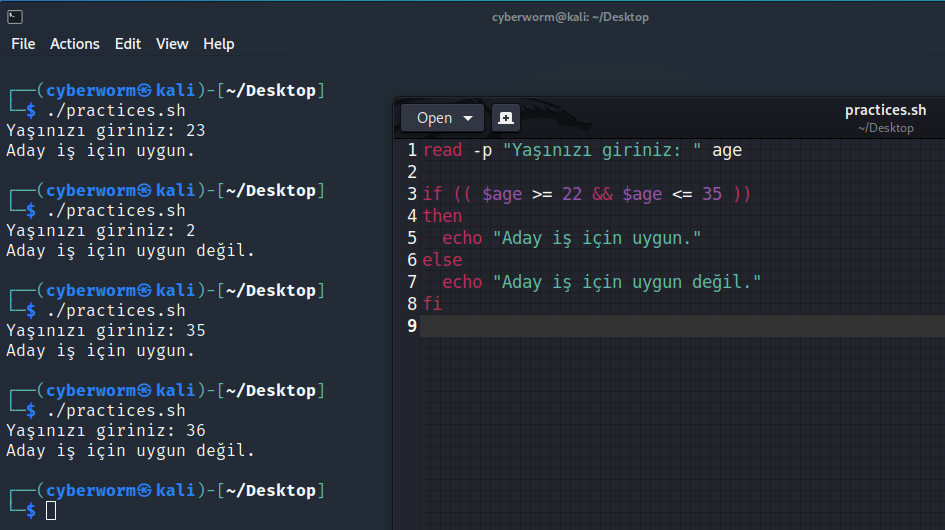This screenshot has width=945, height=530.
Task: Click the 'read' keyword on line 1
Action: [442, 150]
